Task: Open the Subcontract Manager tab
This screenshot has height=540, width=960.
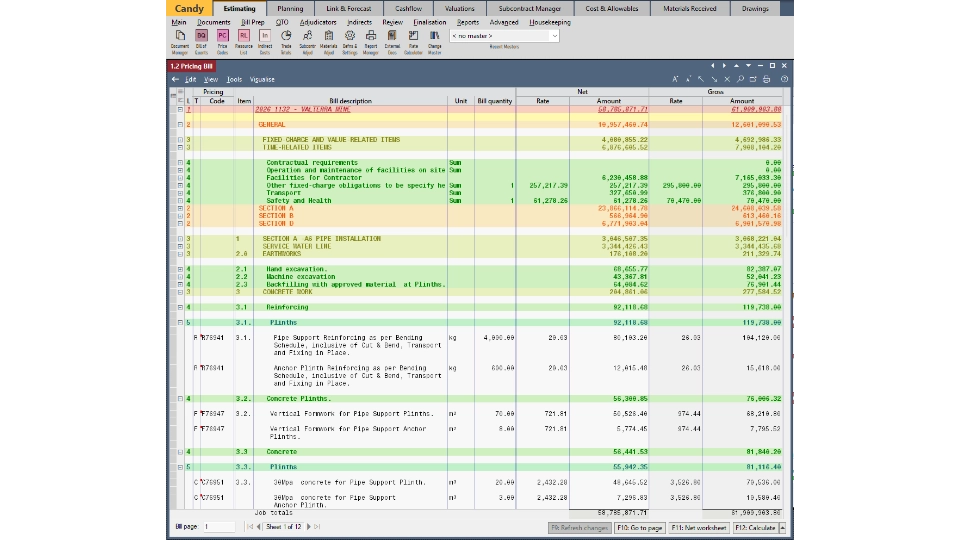Action: tap(530, 9)
